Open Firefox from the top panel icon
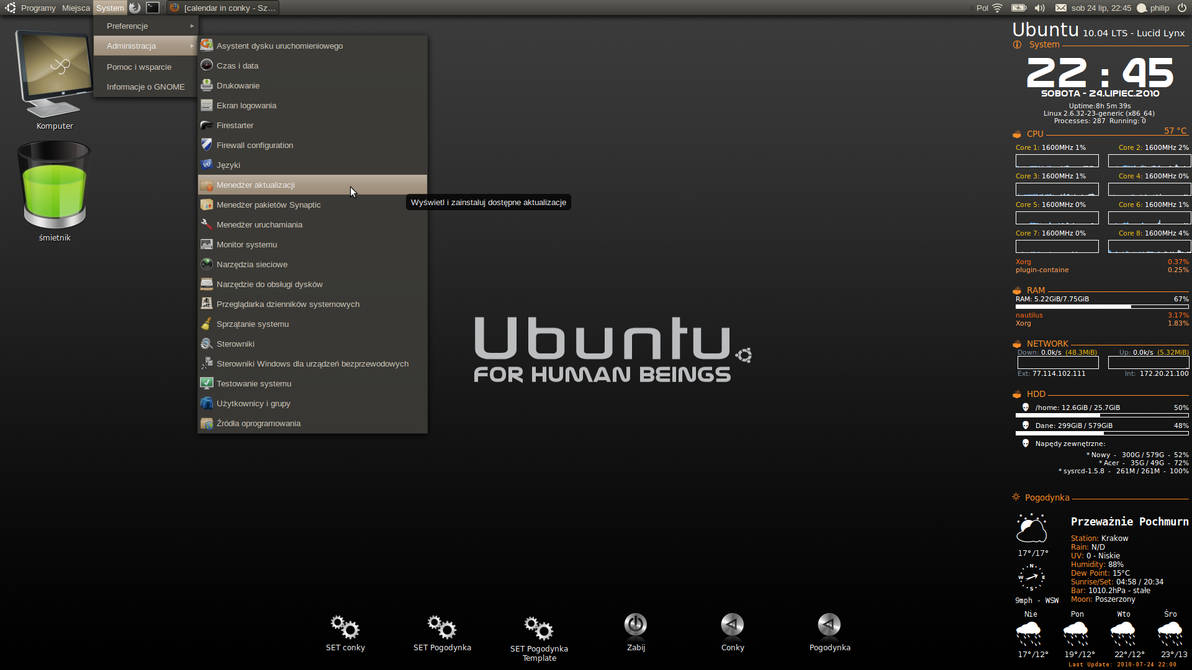 pos(135,7)
